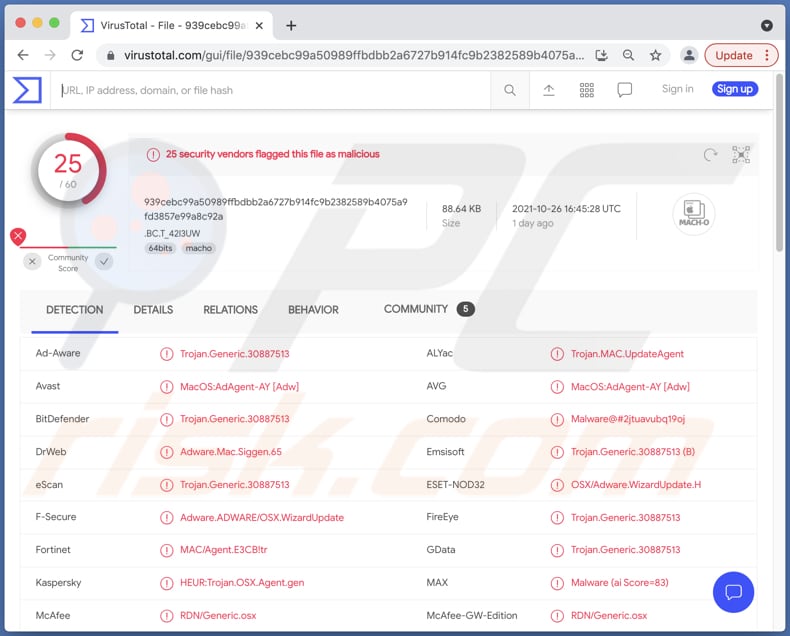
Task: Click the macho tag
Action: tap(199, 248)
